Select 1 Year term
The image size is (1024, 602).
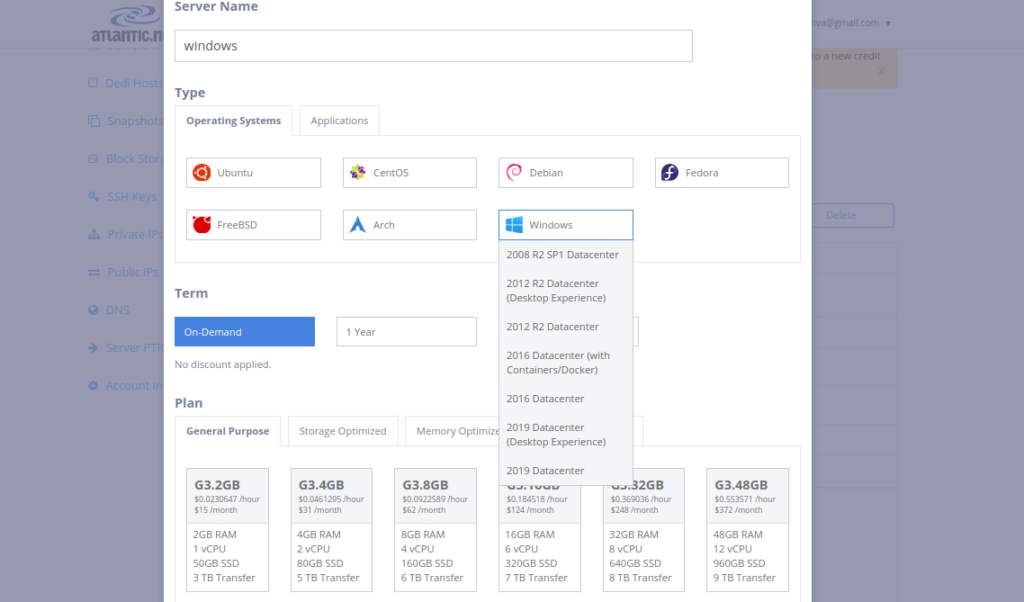(x=406, y=332)
